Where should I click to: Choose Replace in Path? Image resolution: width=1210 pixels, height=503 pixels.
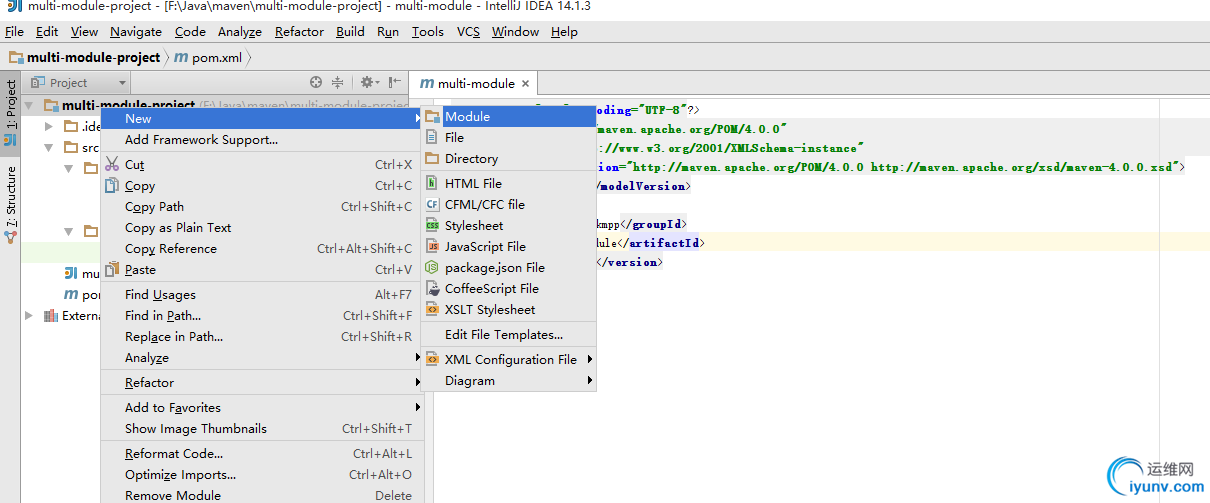(x=262, y=336)
